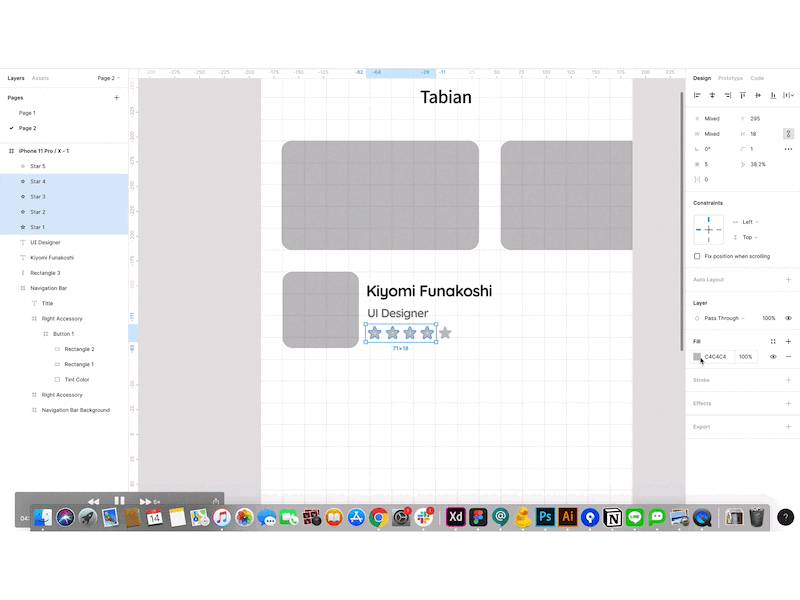Open more corner options ellipsis
This screenshot has width=800, height=600.
[x=788, y=149]
